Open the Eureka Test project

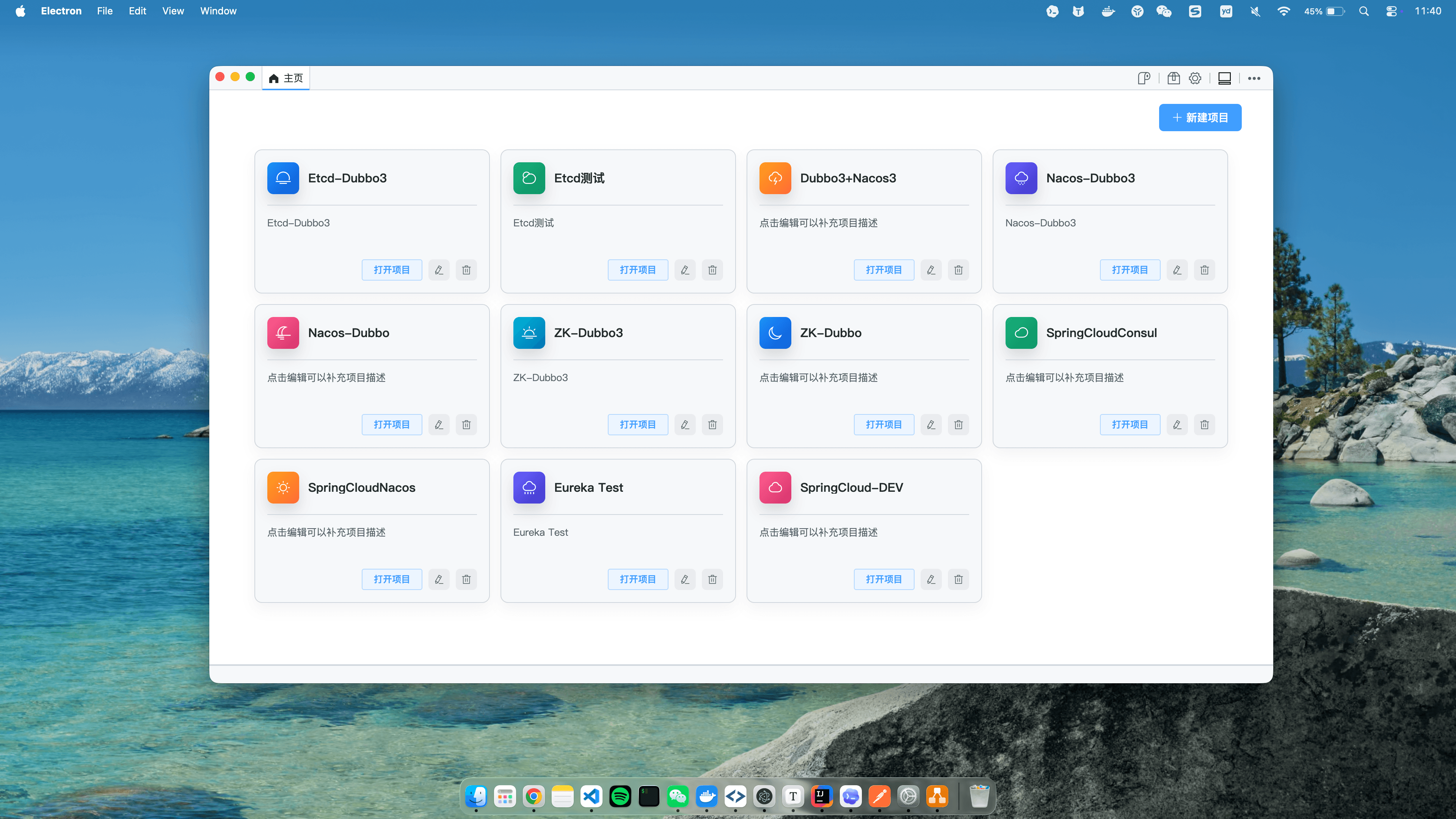pos(637,579)
